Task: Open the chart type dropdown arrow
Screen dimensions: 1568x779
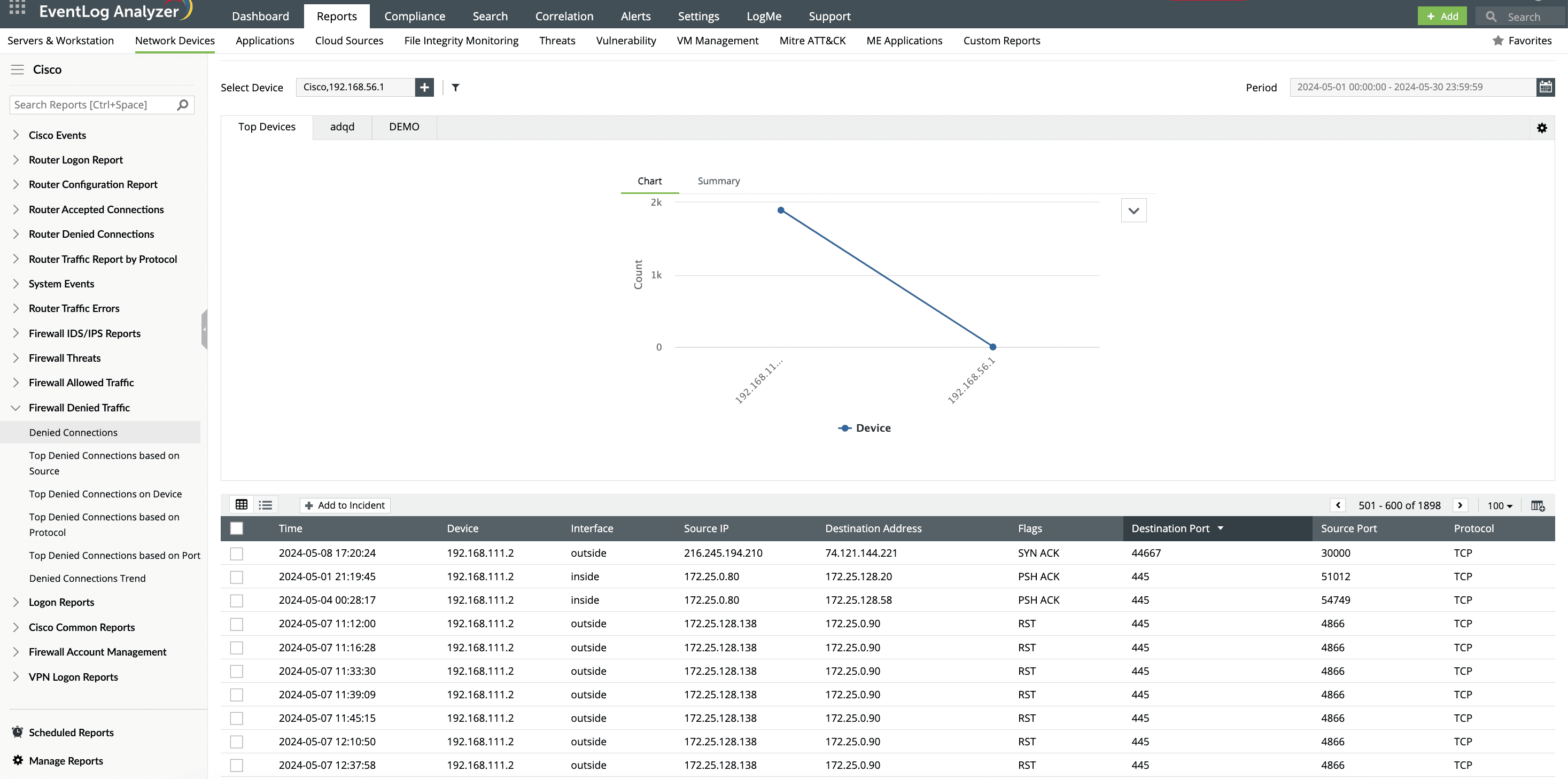Action: click(1134, 211)
